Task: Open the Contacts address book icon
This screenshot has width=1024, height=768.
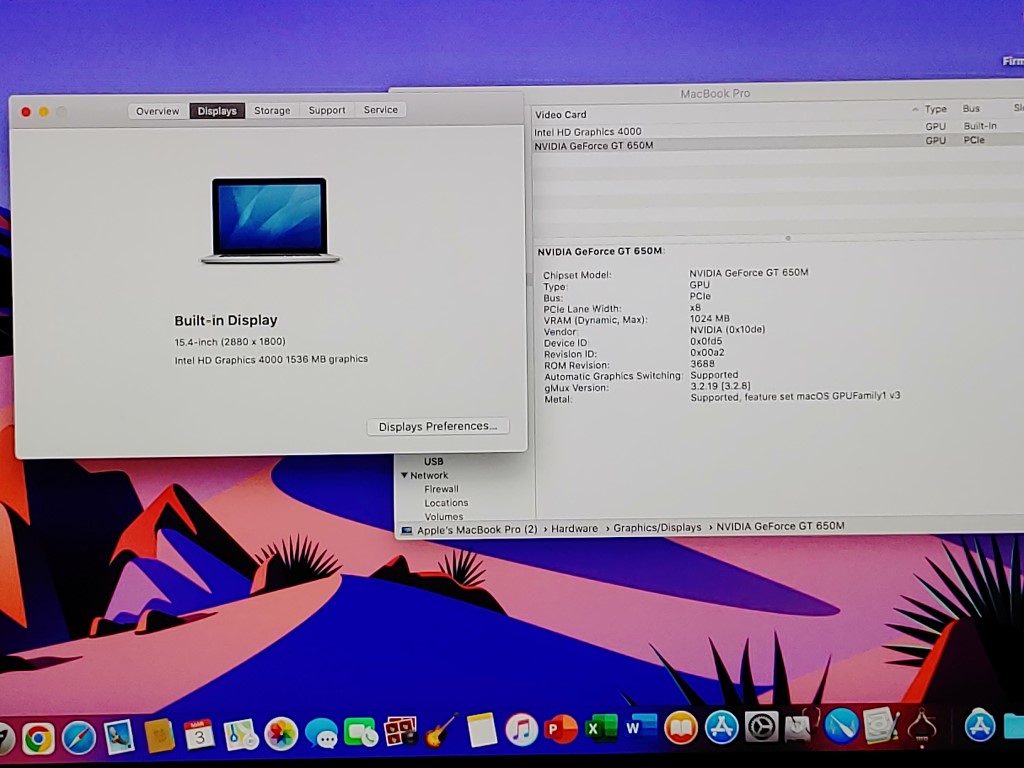Action: pos(159,735)
